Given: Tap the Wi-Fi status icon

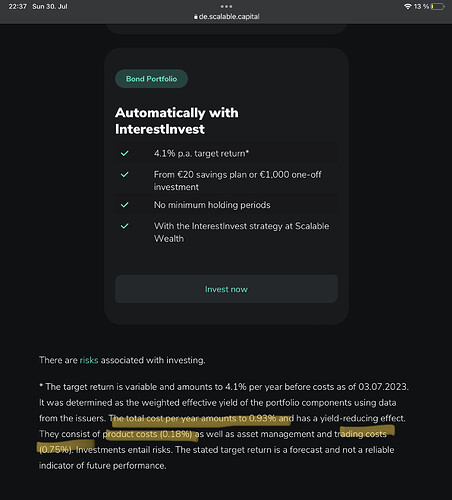Looking at the screenshot, I should click(407, 6).
